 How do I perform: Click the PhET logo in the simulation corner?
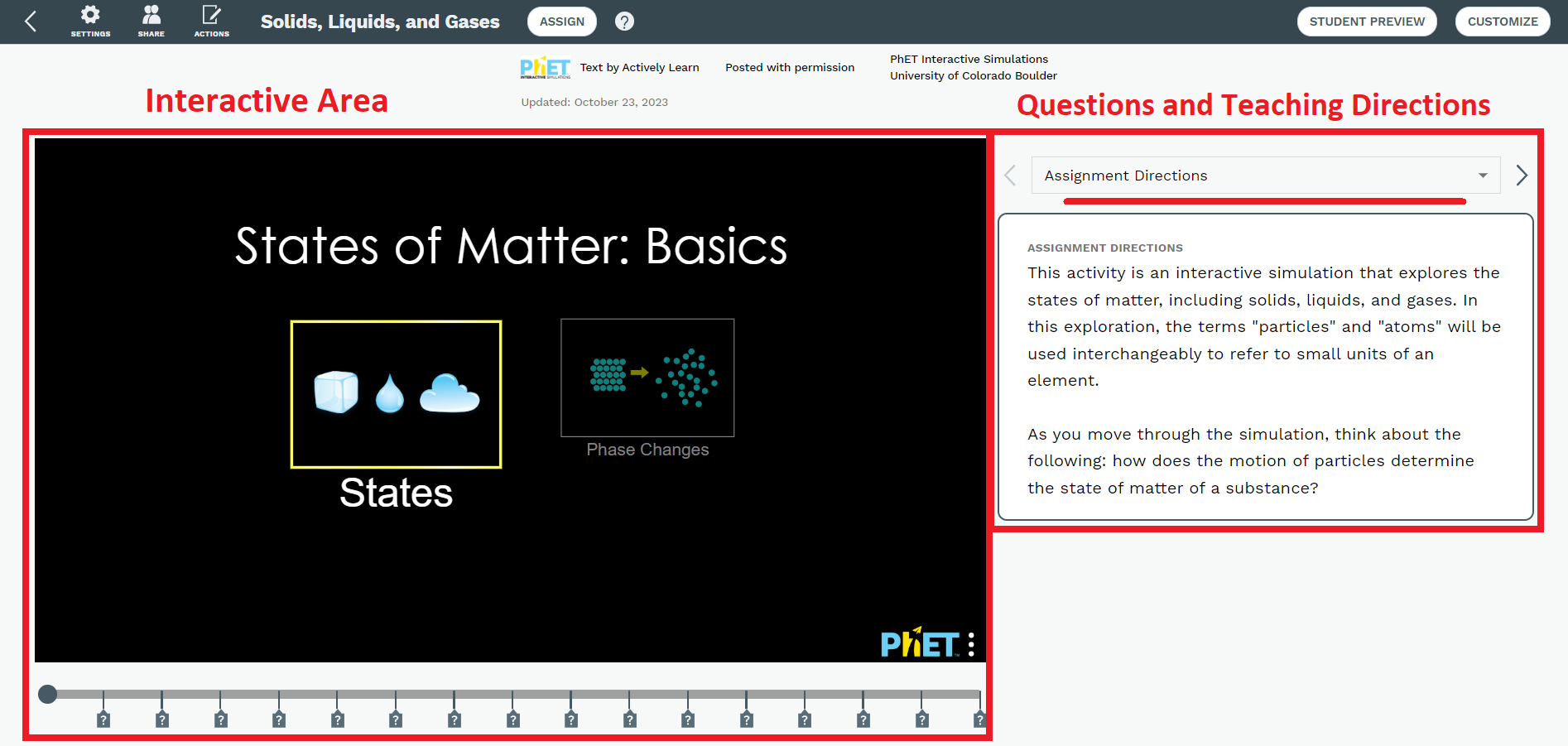(921, 643)
